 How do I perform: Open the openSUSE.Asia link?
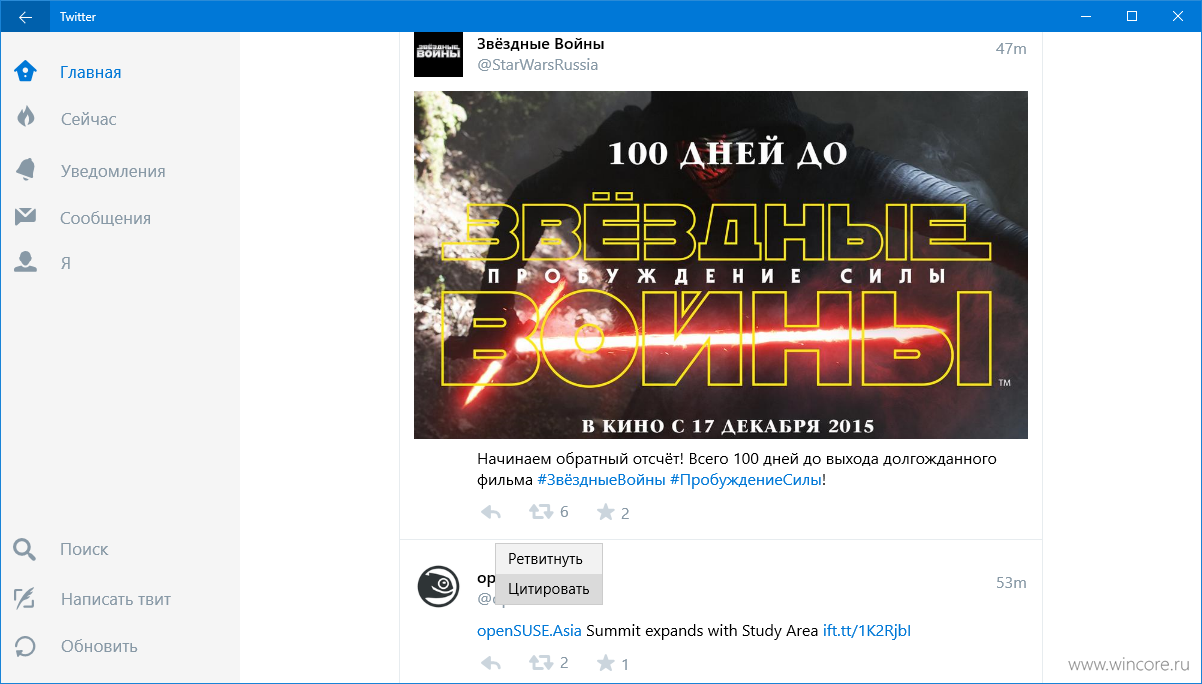point(529,631)
